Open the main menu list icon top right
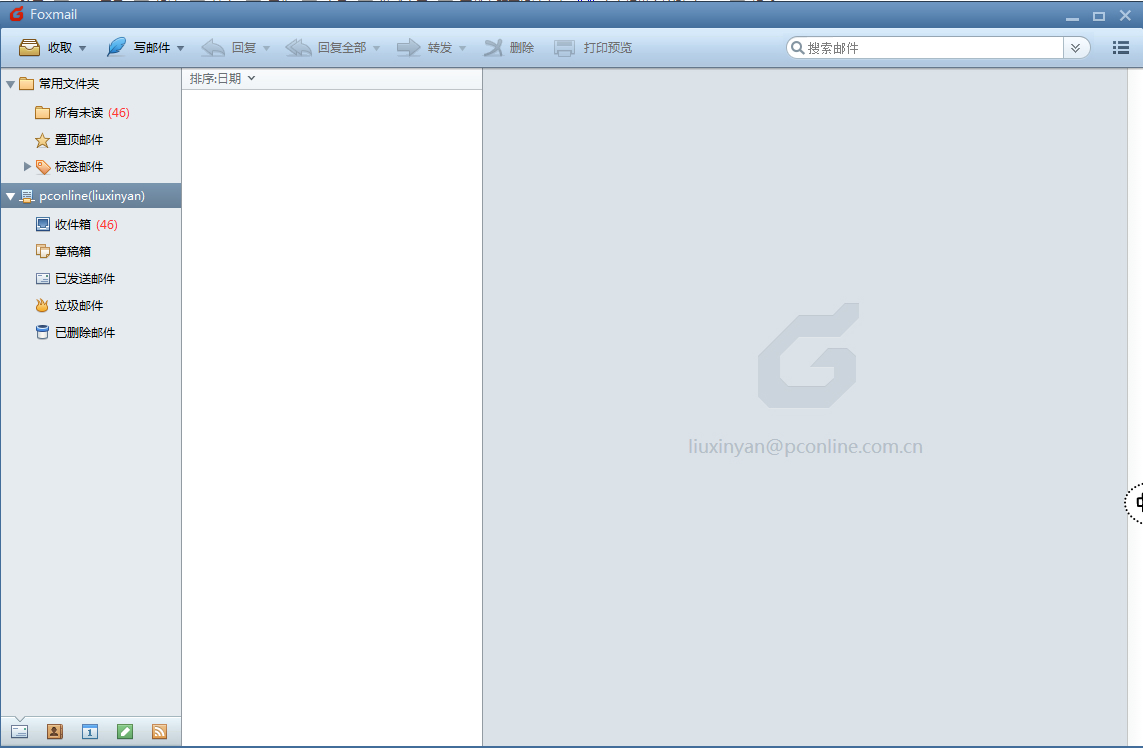1143x748 pixels. click(1120, 47)
